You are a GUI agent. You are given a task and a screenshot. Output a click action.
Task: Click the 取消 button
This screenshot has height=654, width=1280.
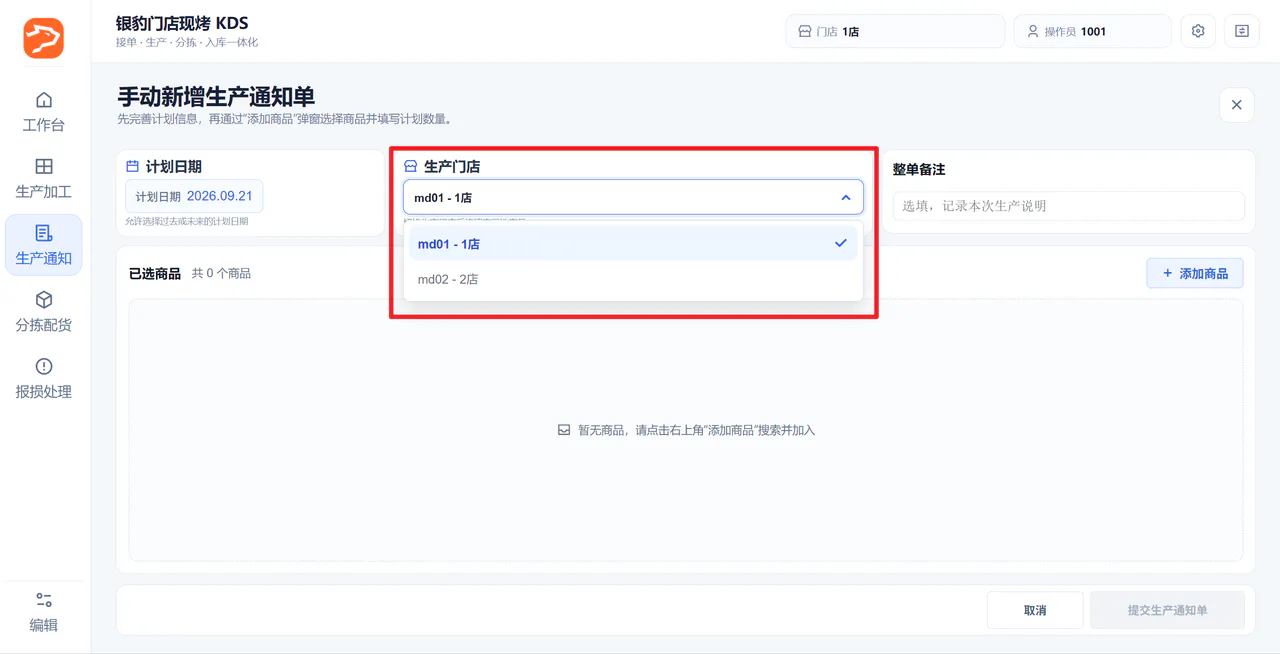[x=1035, y=610]
